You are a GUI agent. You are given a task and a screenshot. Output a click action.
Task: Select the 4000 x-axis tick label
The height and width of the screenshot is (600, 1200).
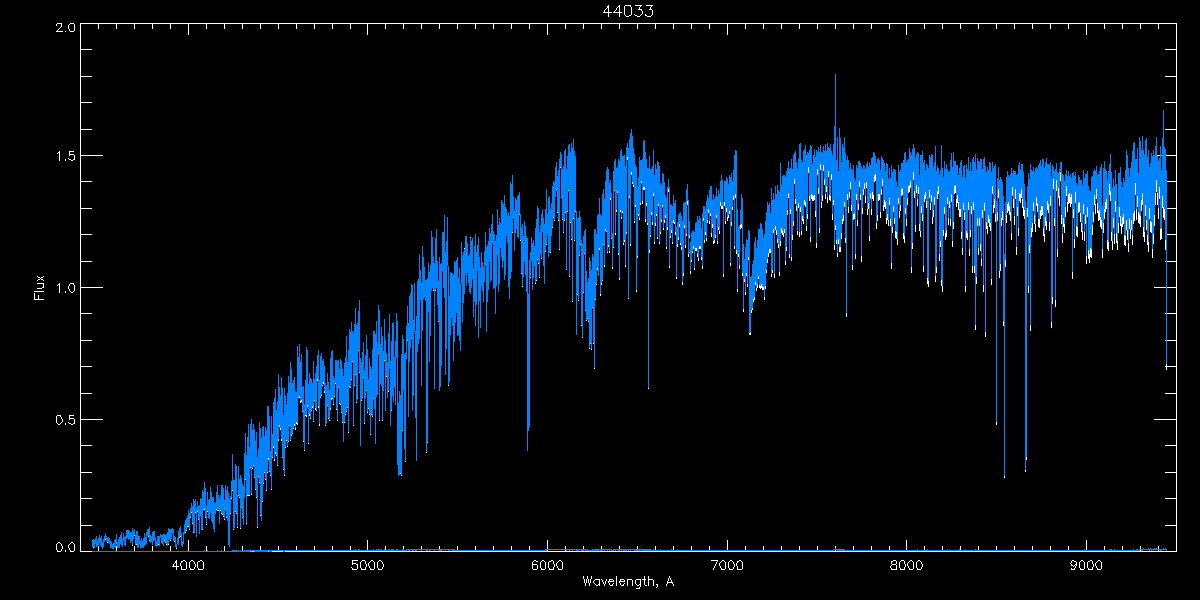(188, 565)
